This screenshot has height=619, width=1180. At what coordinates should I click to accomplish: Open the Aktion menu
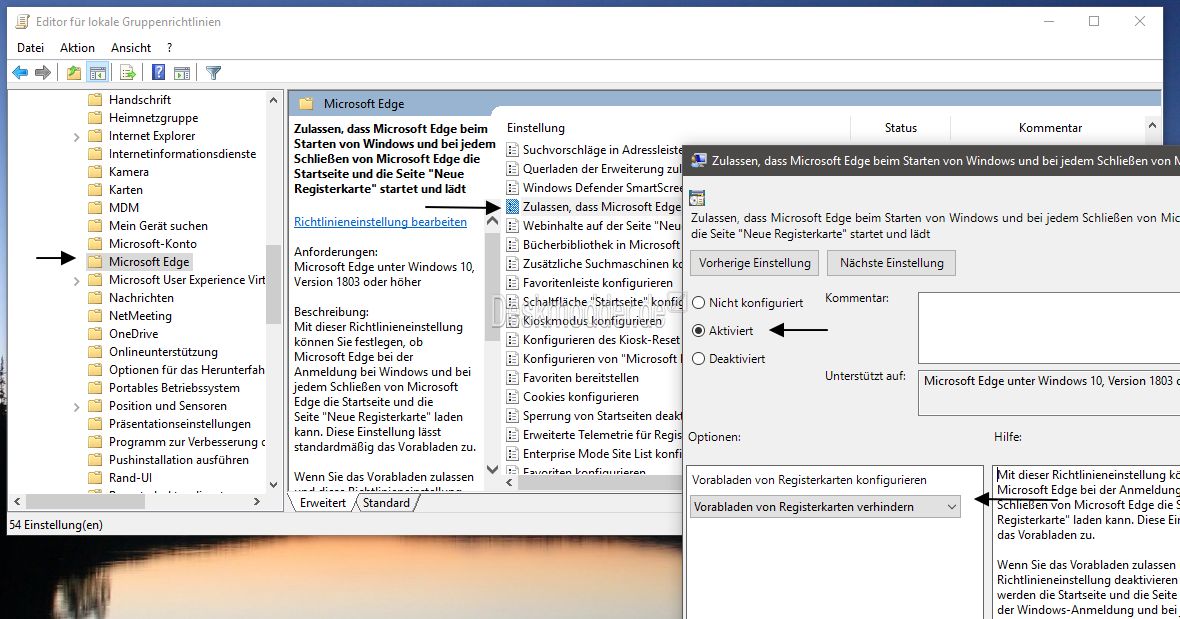point(78,47)
